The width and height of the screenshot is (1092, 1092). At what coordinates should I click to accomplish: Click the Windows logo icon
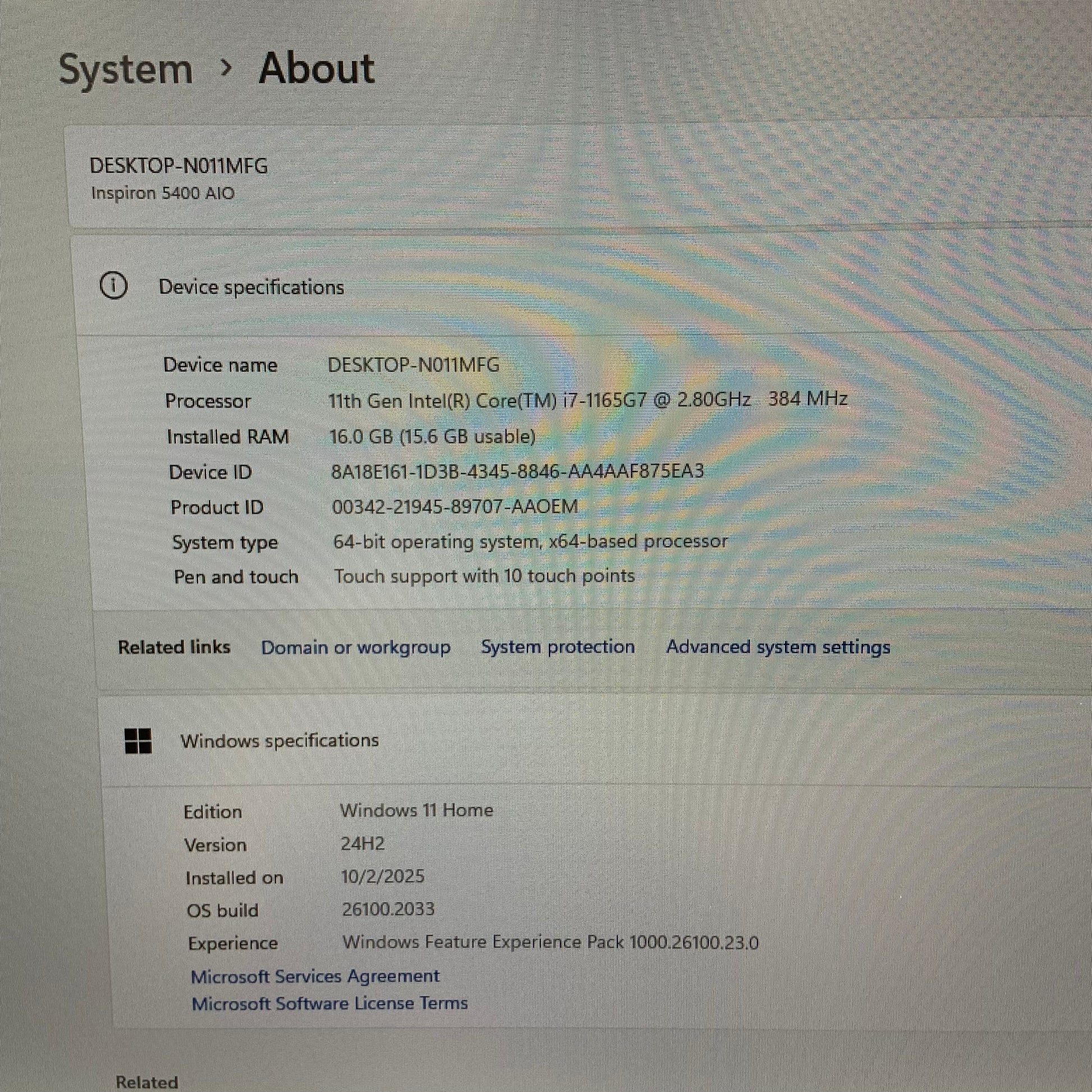[138, 740]
